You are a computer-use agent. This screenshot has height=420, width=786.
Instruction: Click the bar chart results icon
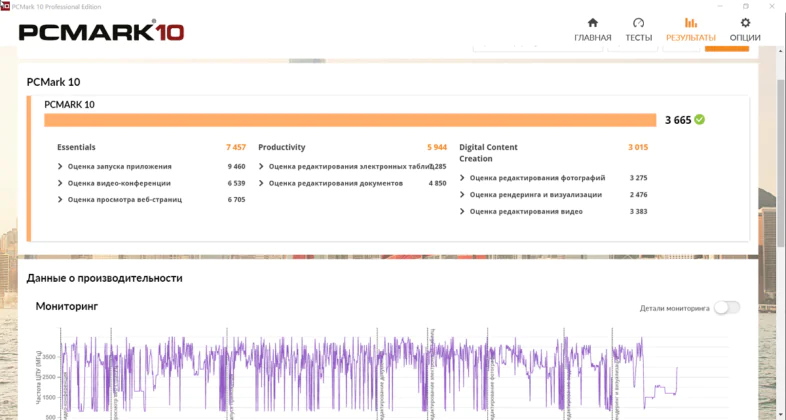pyautogui.click(x=691, y=23)
